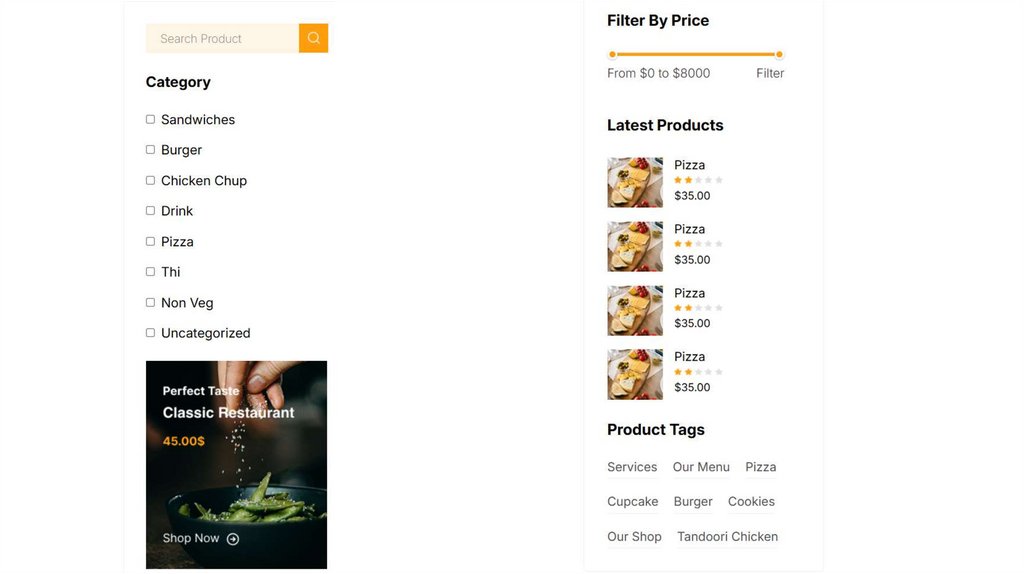Click the Search Product input field
Image resolution: width=1024 pixels, height=574 pixels.
click(222, 38)
